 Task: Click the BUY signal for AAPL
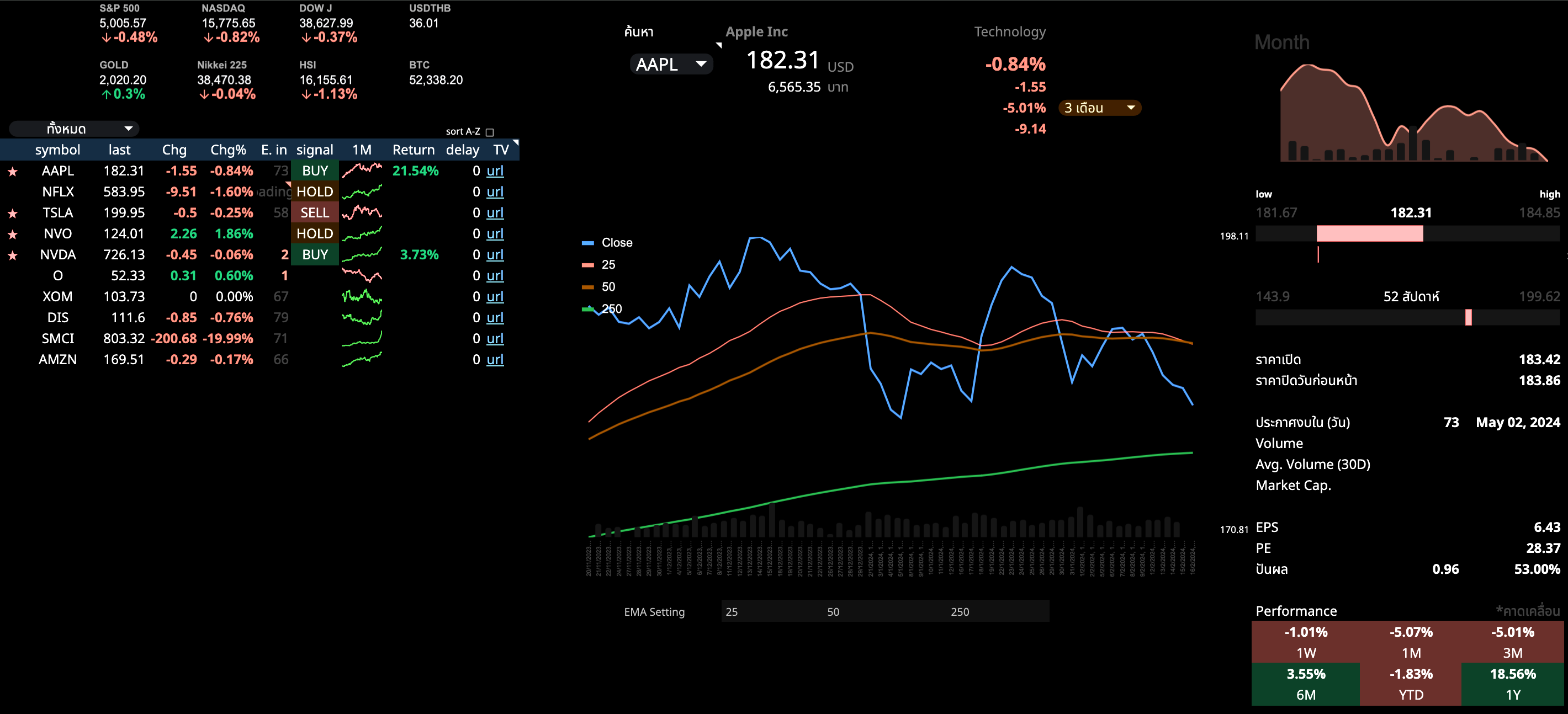point(315,171)
